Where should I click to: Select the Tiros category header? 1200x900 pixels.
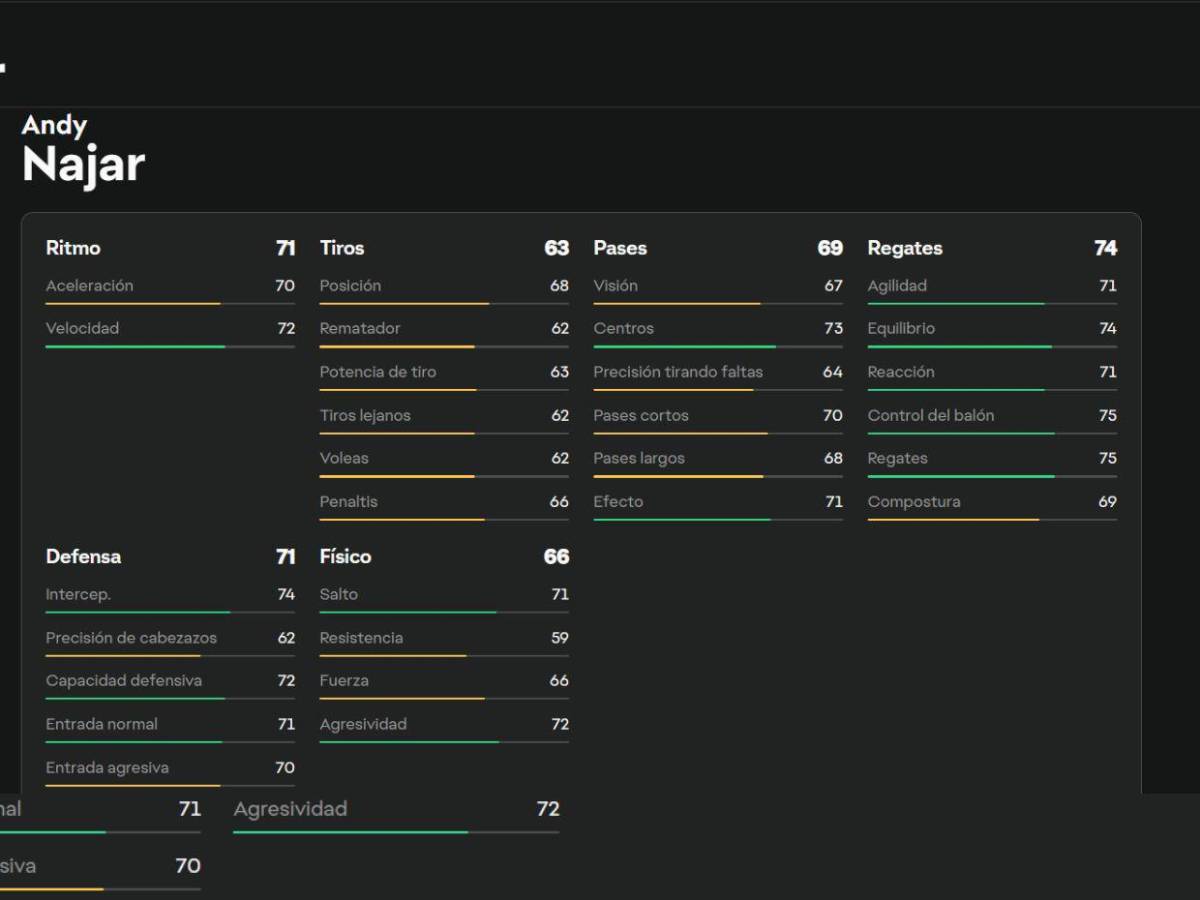click(342, 248)
